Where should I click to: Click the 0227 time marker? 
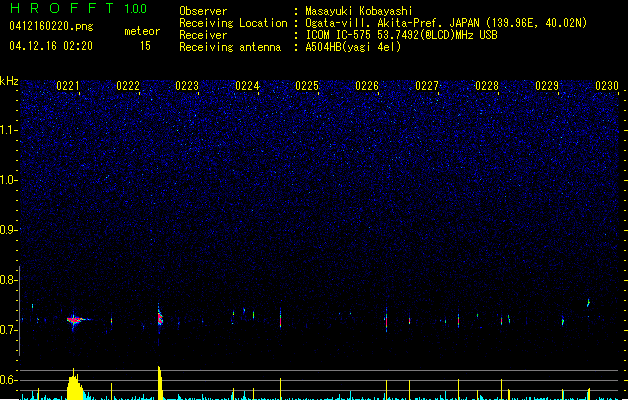(427, 86)
